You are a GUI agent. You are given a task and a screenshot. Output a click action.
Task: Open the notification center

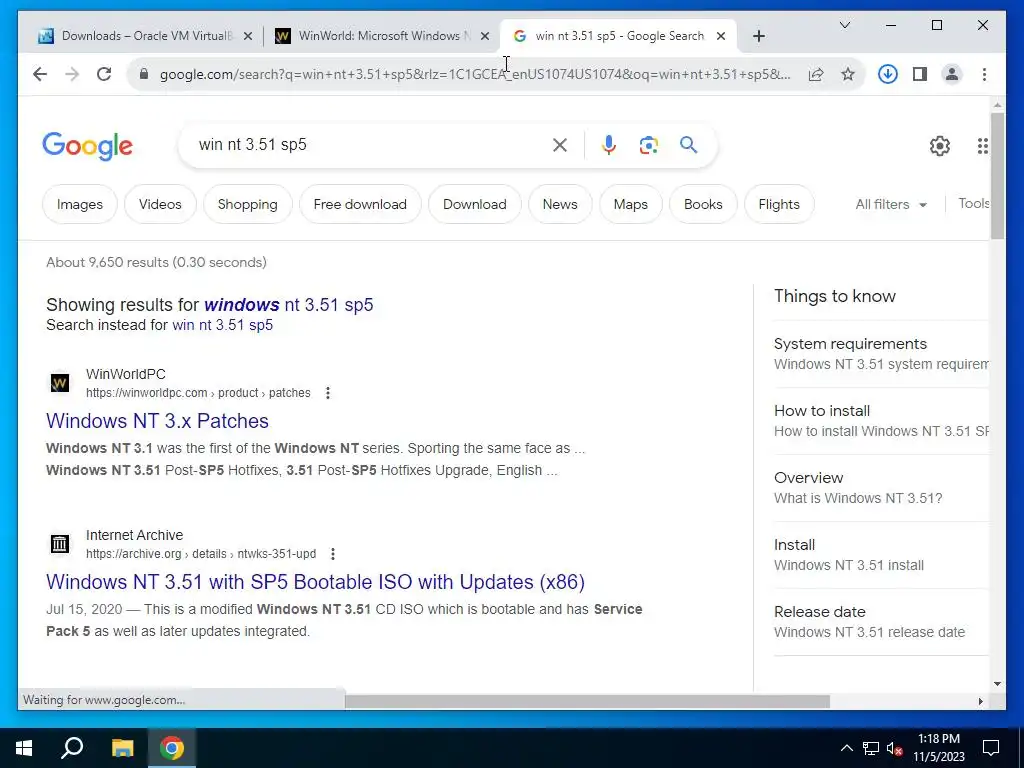coord(991,748)
